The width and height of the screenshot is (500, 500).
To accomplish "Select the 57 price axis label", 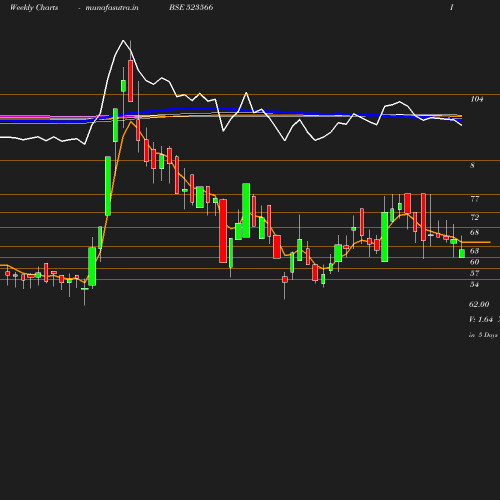I will pos(475,273).
